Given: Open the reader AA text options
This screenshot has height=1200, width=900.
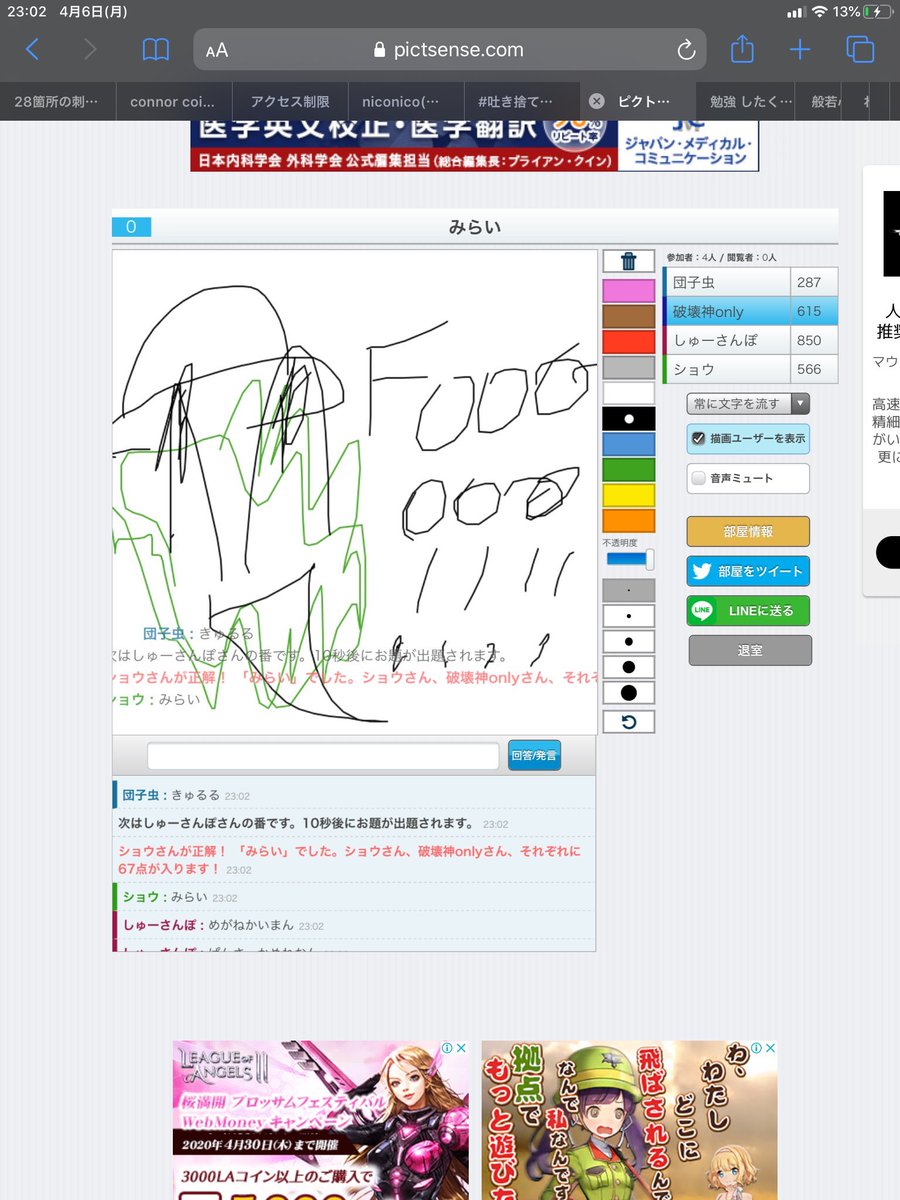Looking at the screenshot, I should 217,51.
